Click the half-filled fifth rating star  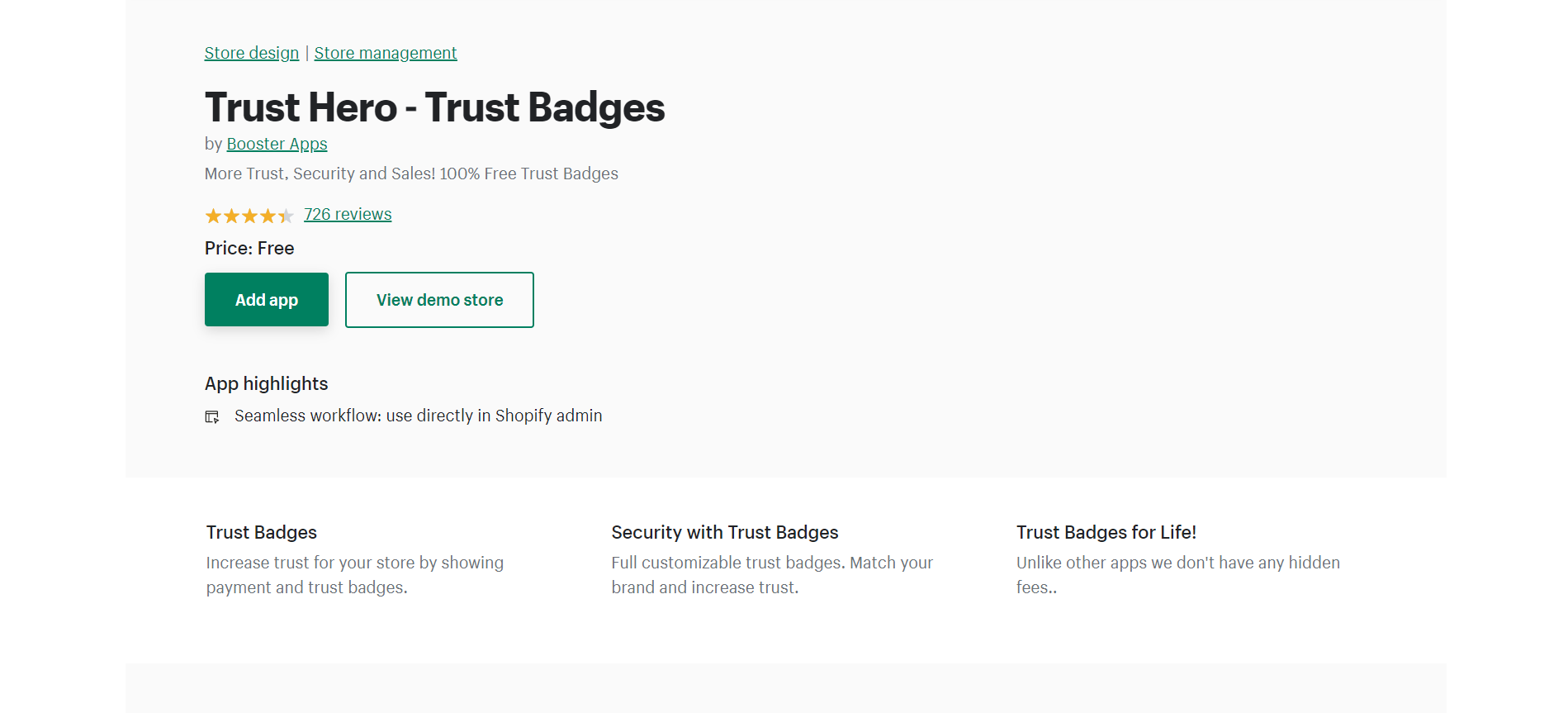point(286,216)
